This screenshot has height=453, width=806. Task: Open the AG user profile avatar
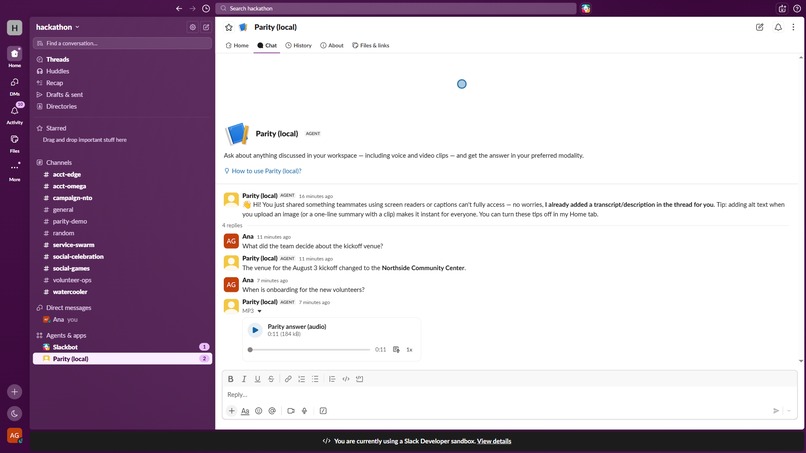coord(14,436)
